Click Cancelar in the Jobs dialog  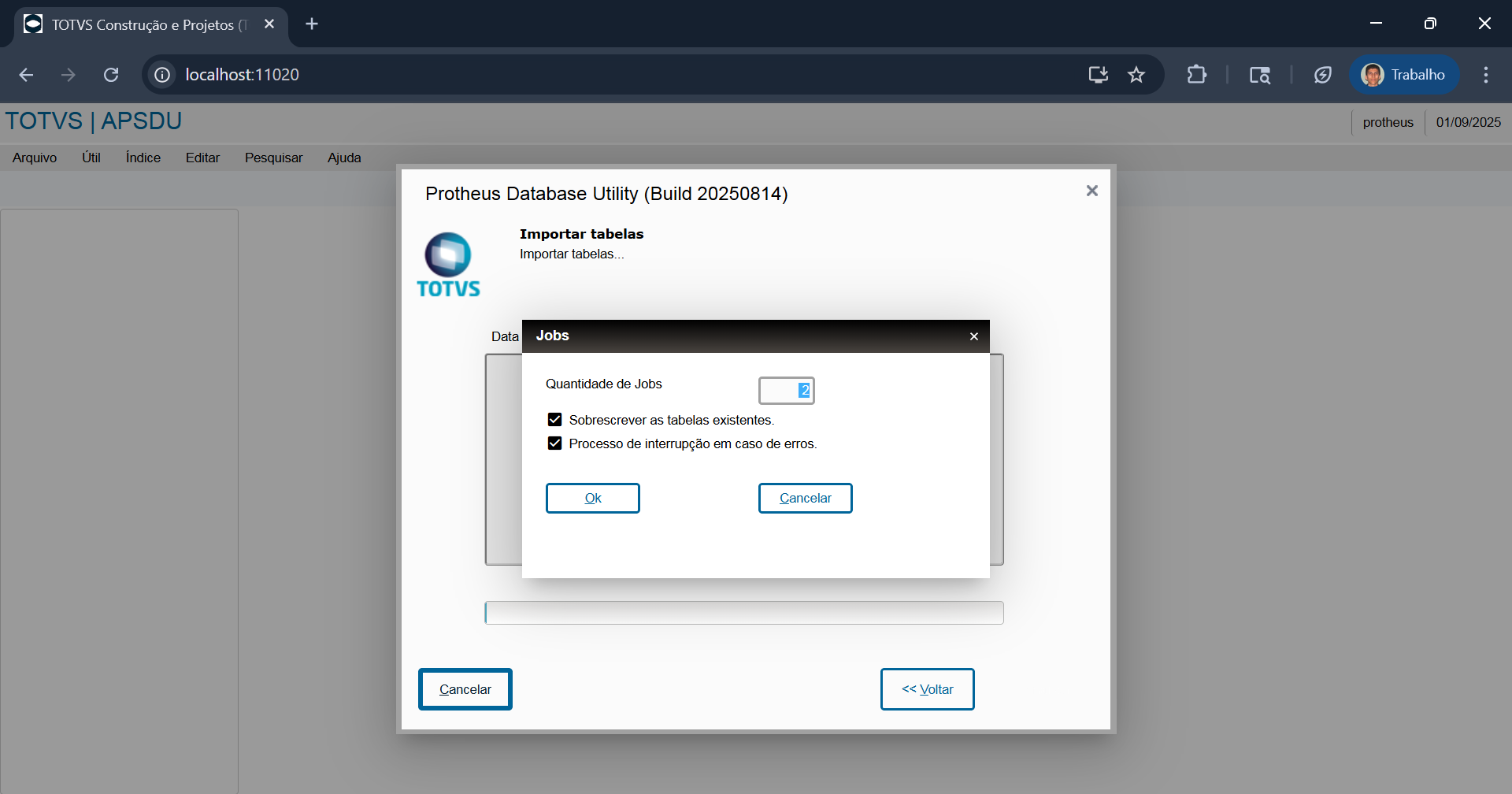click(x=806, y=498)
